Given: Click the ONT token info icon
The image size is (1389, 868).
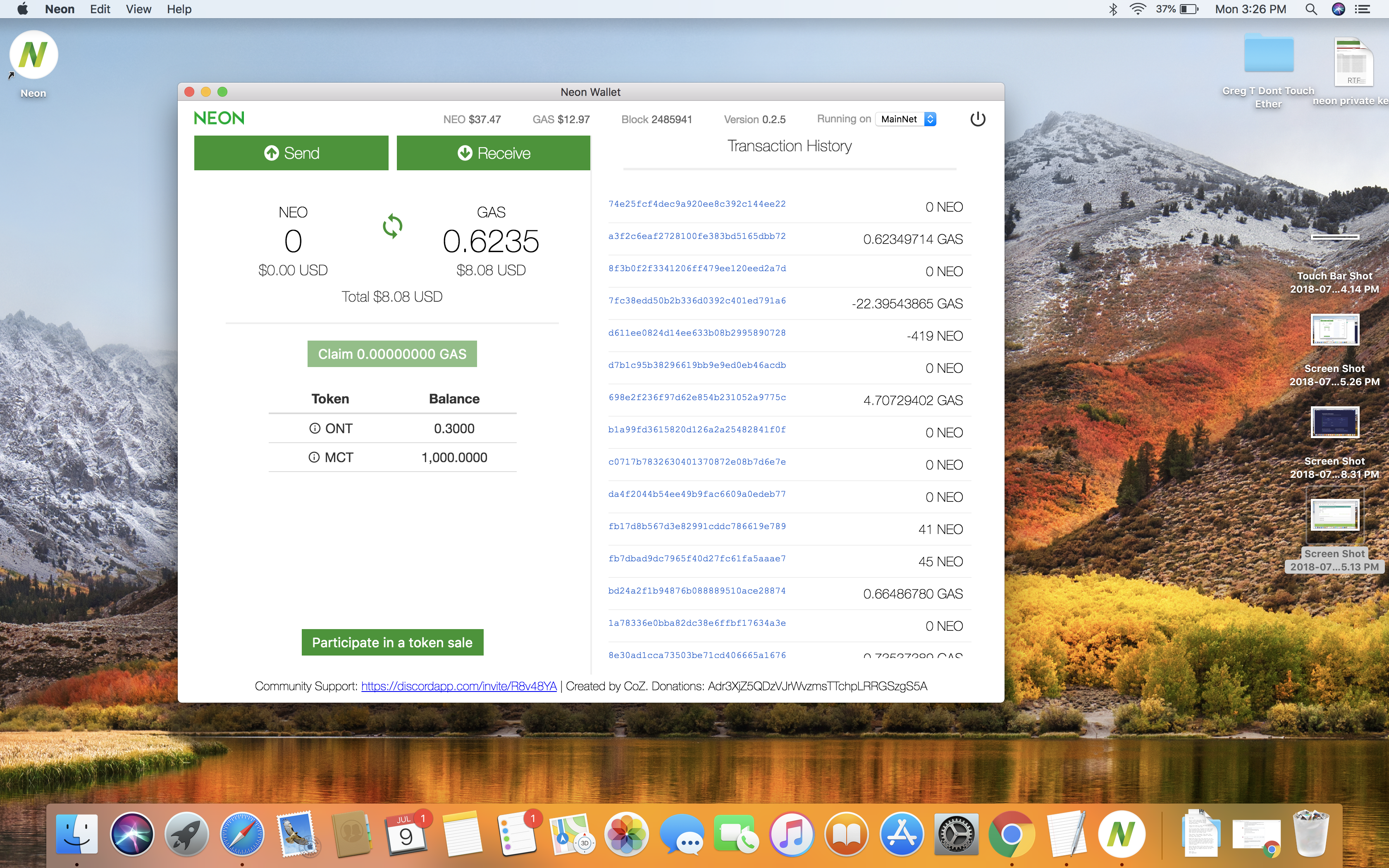Looking at the screenshot, I should (315, 428).
